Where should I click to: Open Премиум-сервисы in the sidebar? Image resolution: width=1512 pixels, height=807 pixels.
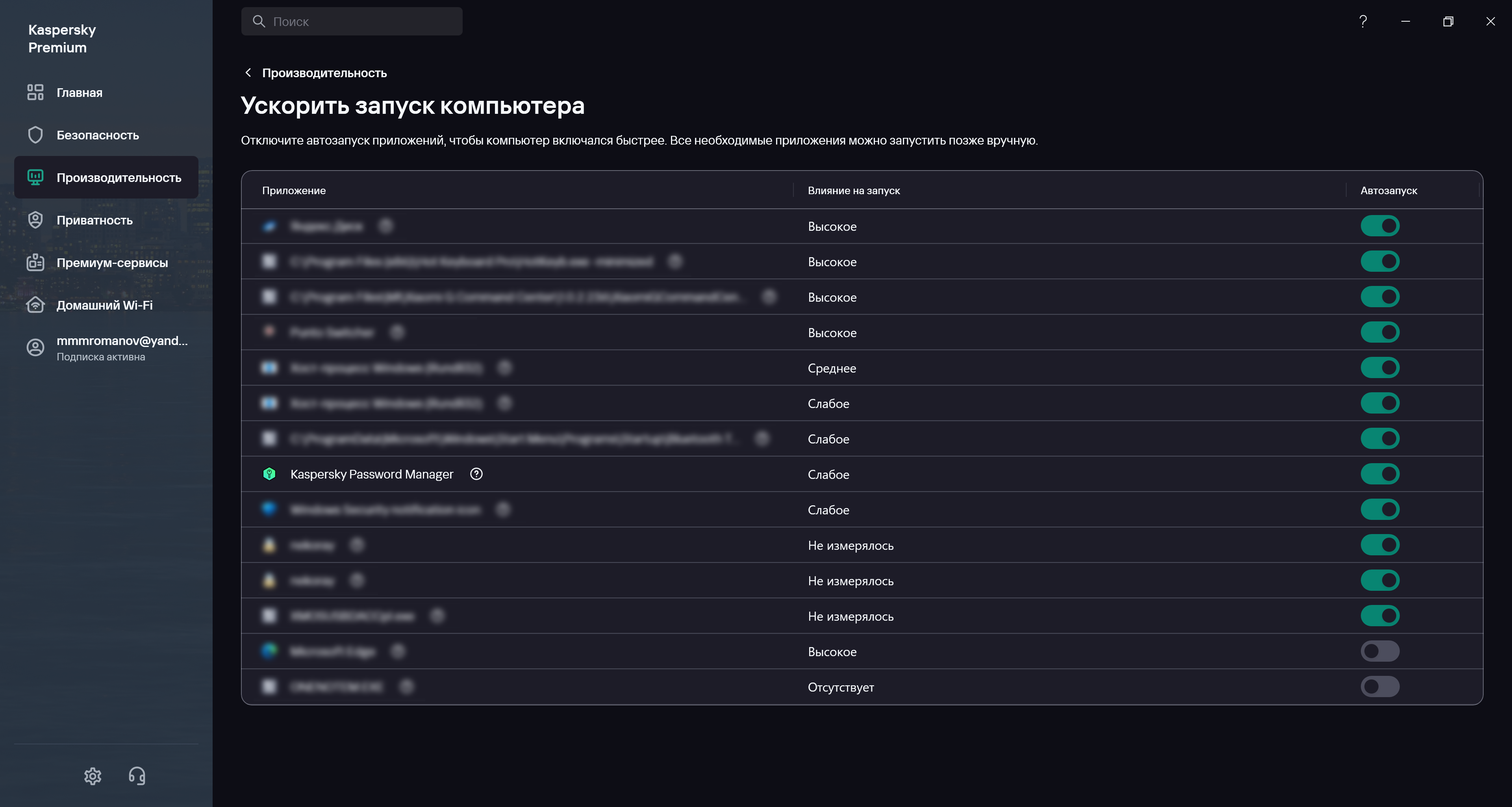click(x=112, y=263)
